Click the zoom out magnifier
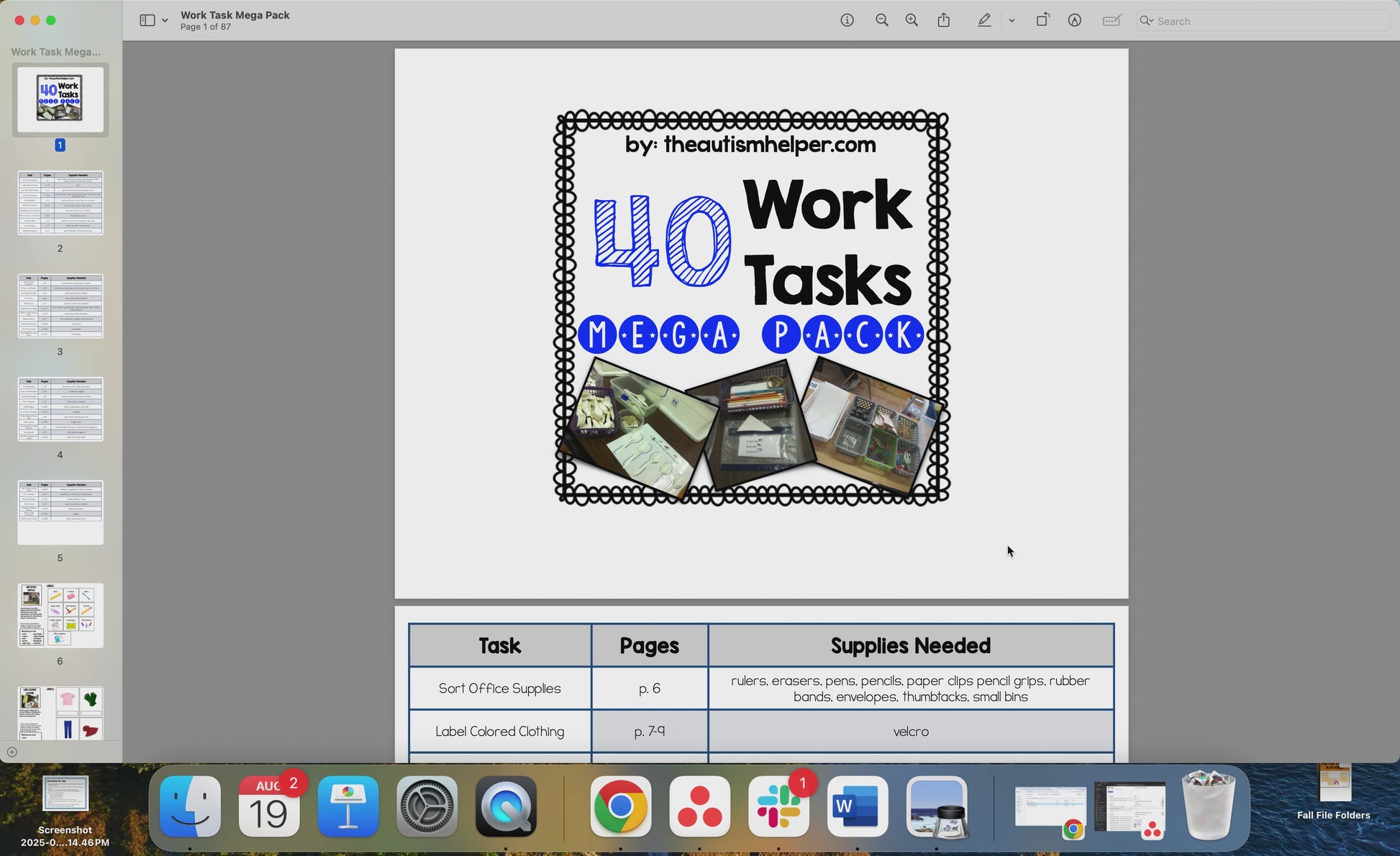This screenshot has width=1400, height=856. tap(881, 21)
